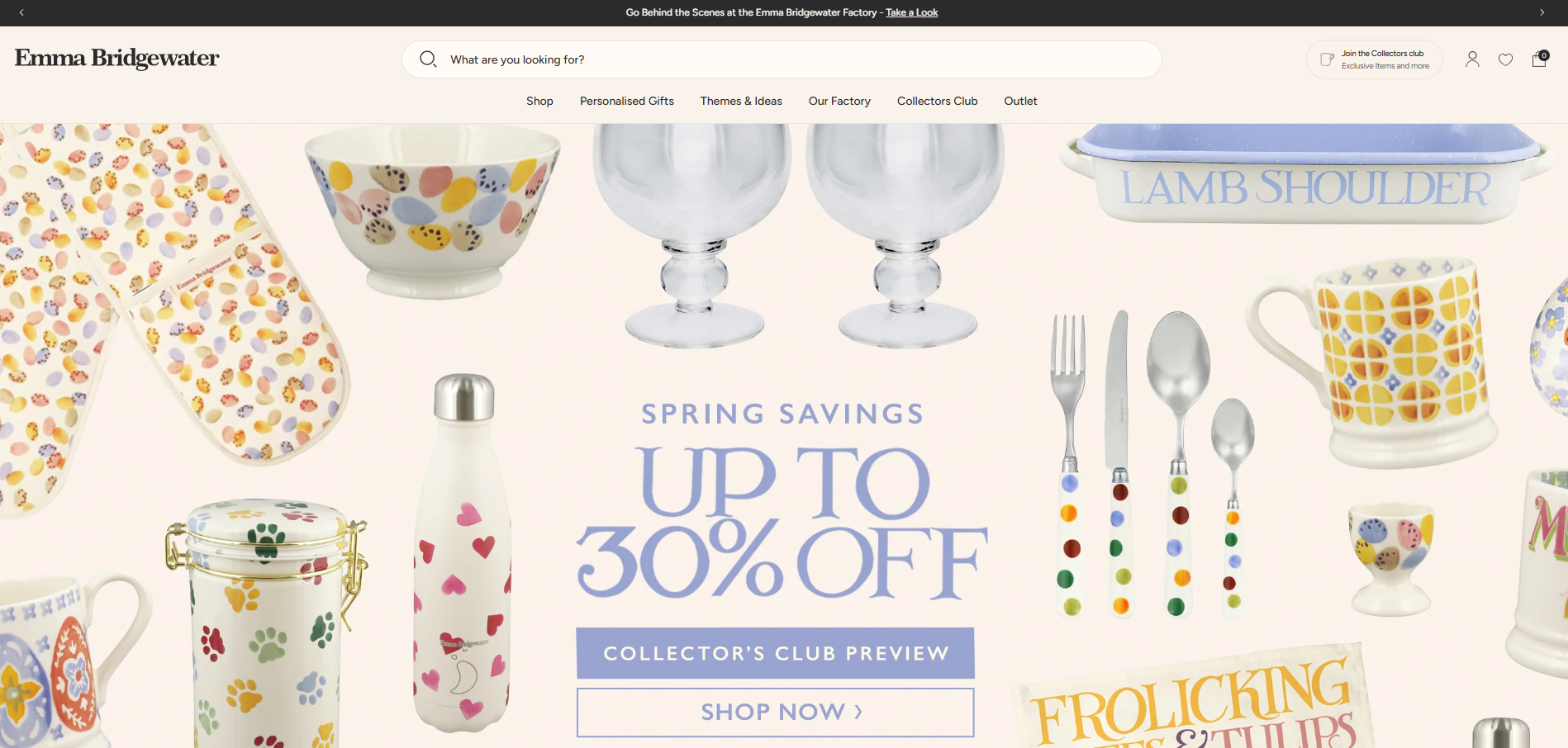This screenshot has width=1568, height=748.
Task: Click the Emma Bridgewater logo
Action: click(116, 58)
